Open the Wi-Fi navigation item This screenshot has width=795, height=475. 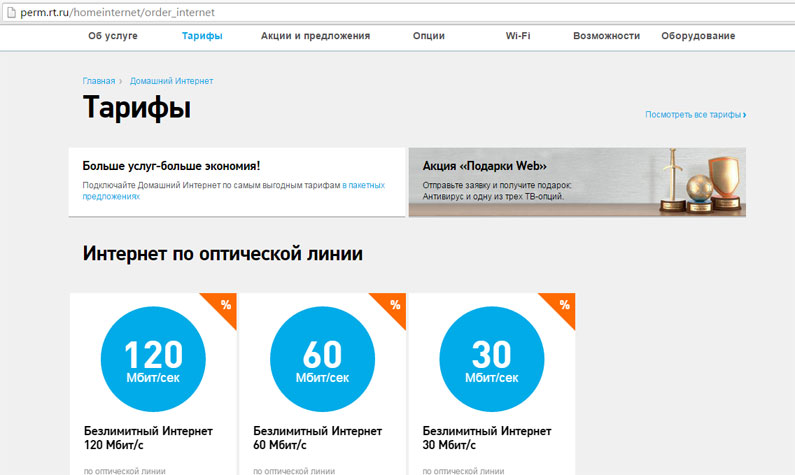tap(518, 36)
